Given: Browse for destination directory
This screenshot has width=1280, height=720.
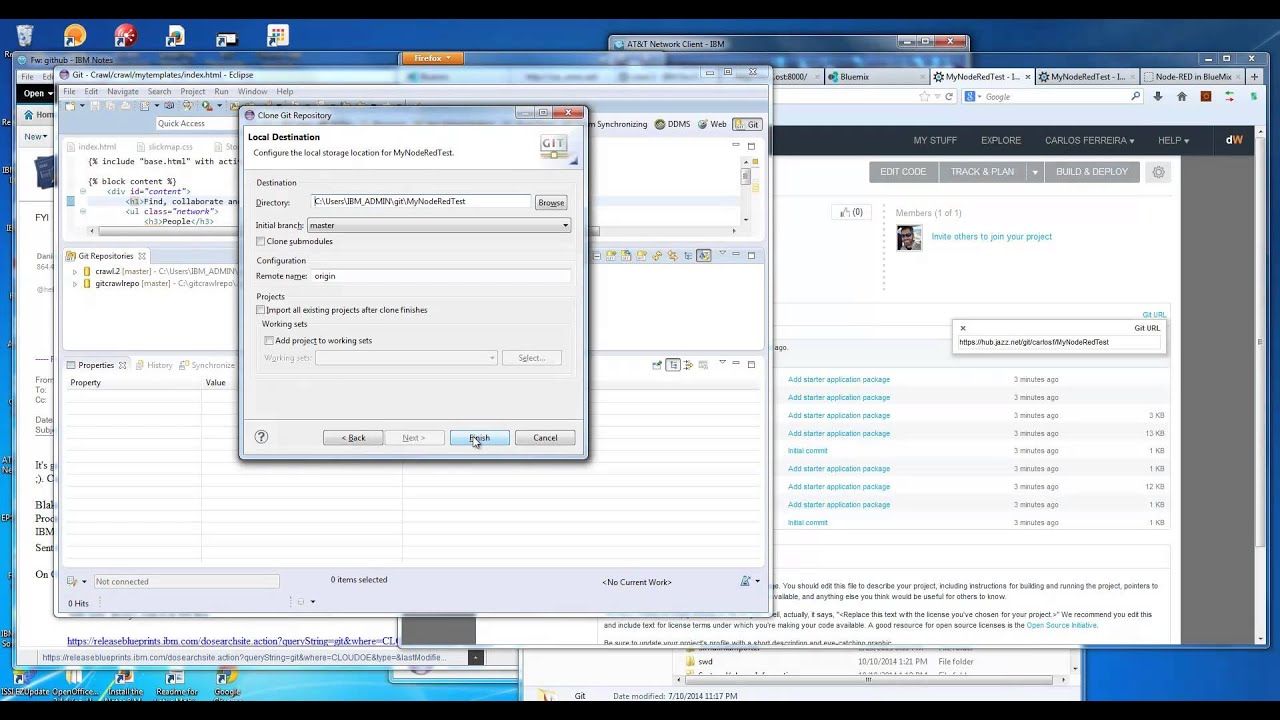Looking at the screenshot, I should (x=551, y=203).
